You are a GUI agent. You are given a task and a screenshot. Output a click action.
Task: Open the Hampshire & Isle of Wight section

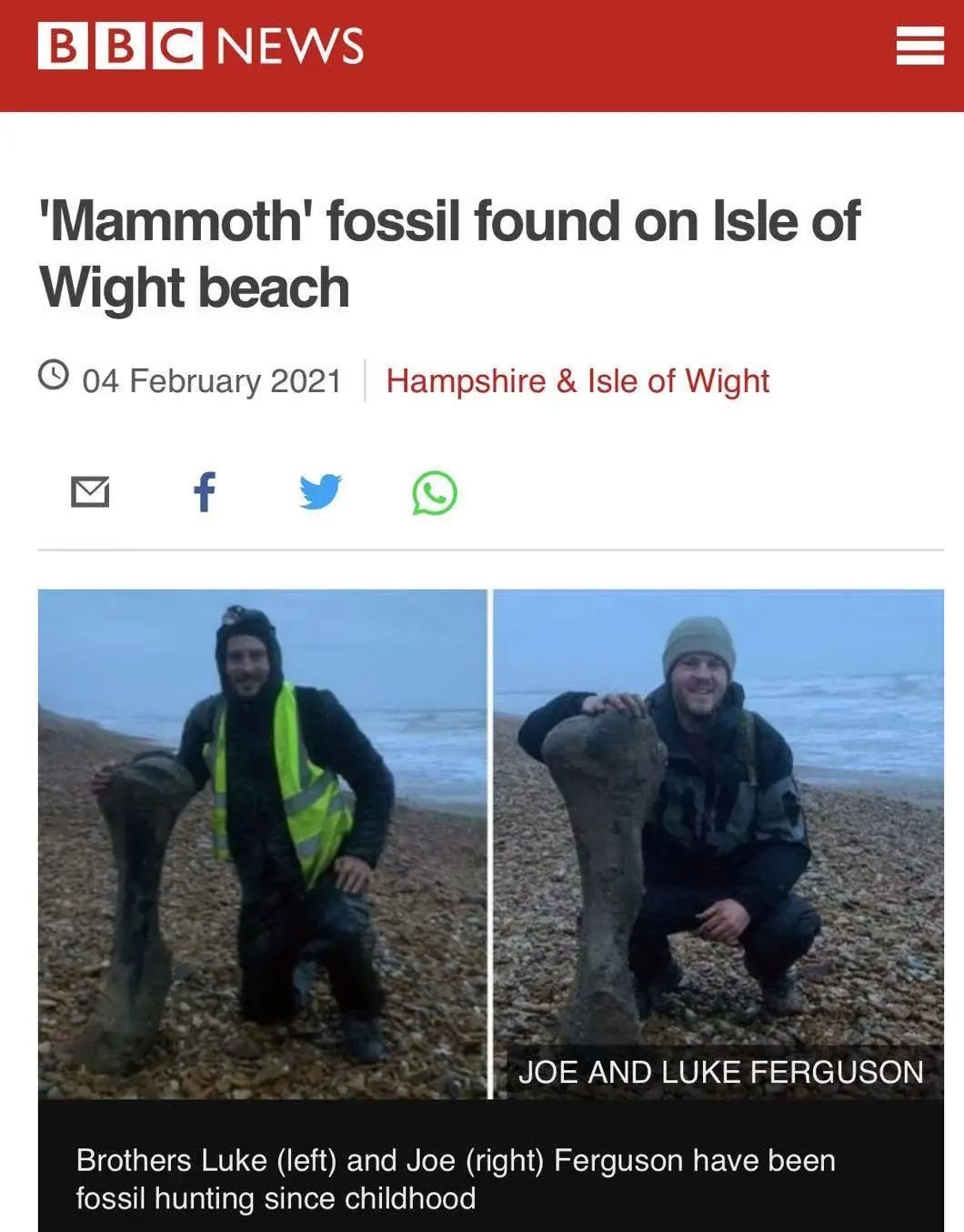pyautogui.click(x=577, y=380)
